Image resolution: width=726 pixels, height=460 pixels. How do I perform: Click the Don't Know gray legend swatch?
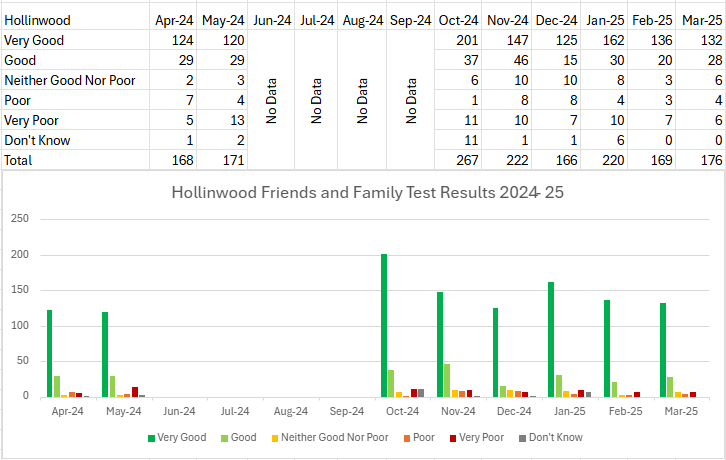(x=521, y=437)
